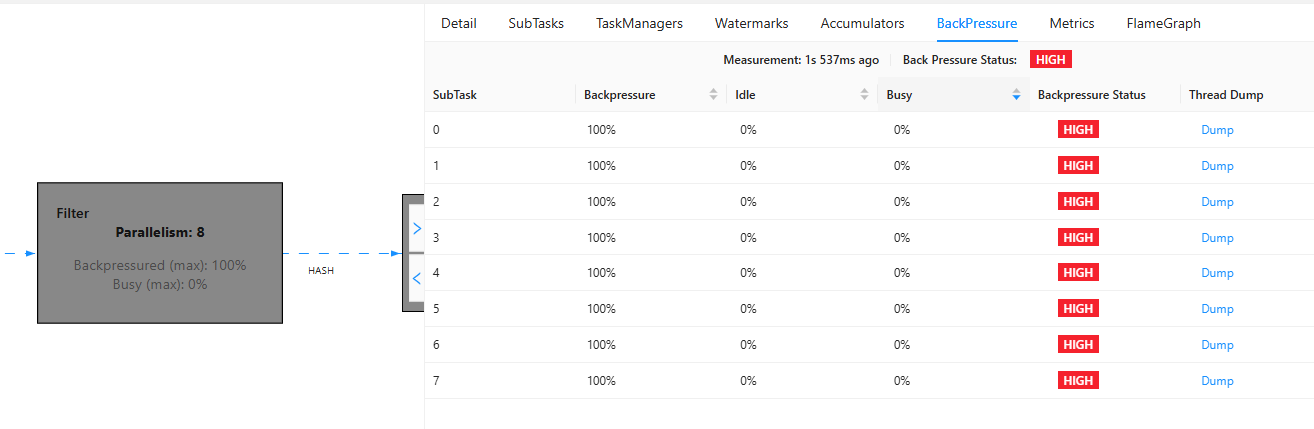Open thread Dump for subtask 5
1314x429 pixels.
(x=1217, y=309)
